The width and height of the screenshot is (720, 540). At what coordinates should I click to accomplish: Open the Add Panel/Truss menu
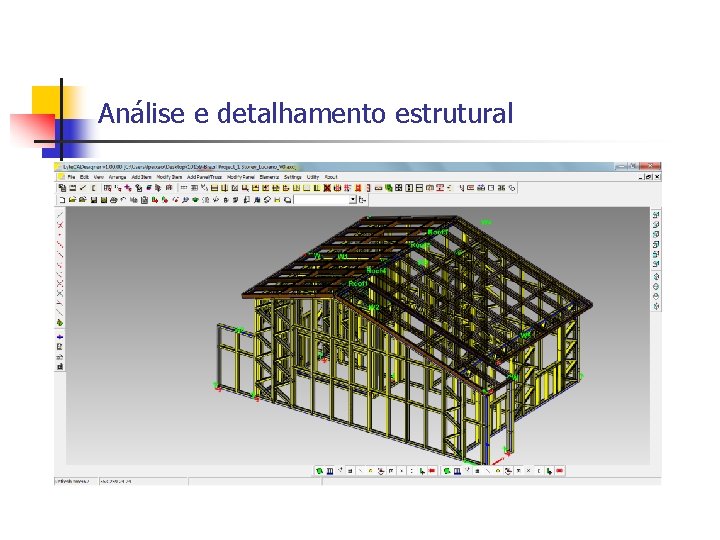[x=204, y=177]
